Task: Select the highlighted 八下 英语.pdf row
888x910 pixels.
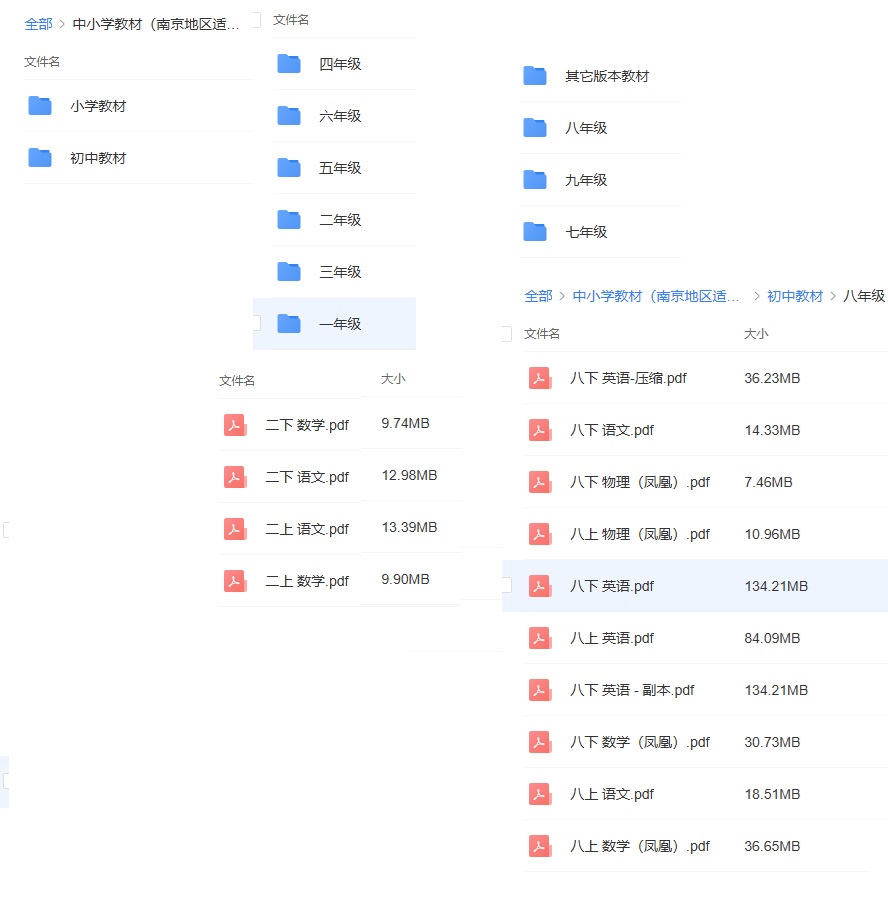Action: coord(700,586)
